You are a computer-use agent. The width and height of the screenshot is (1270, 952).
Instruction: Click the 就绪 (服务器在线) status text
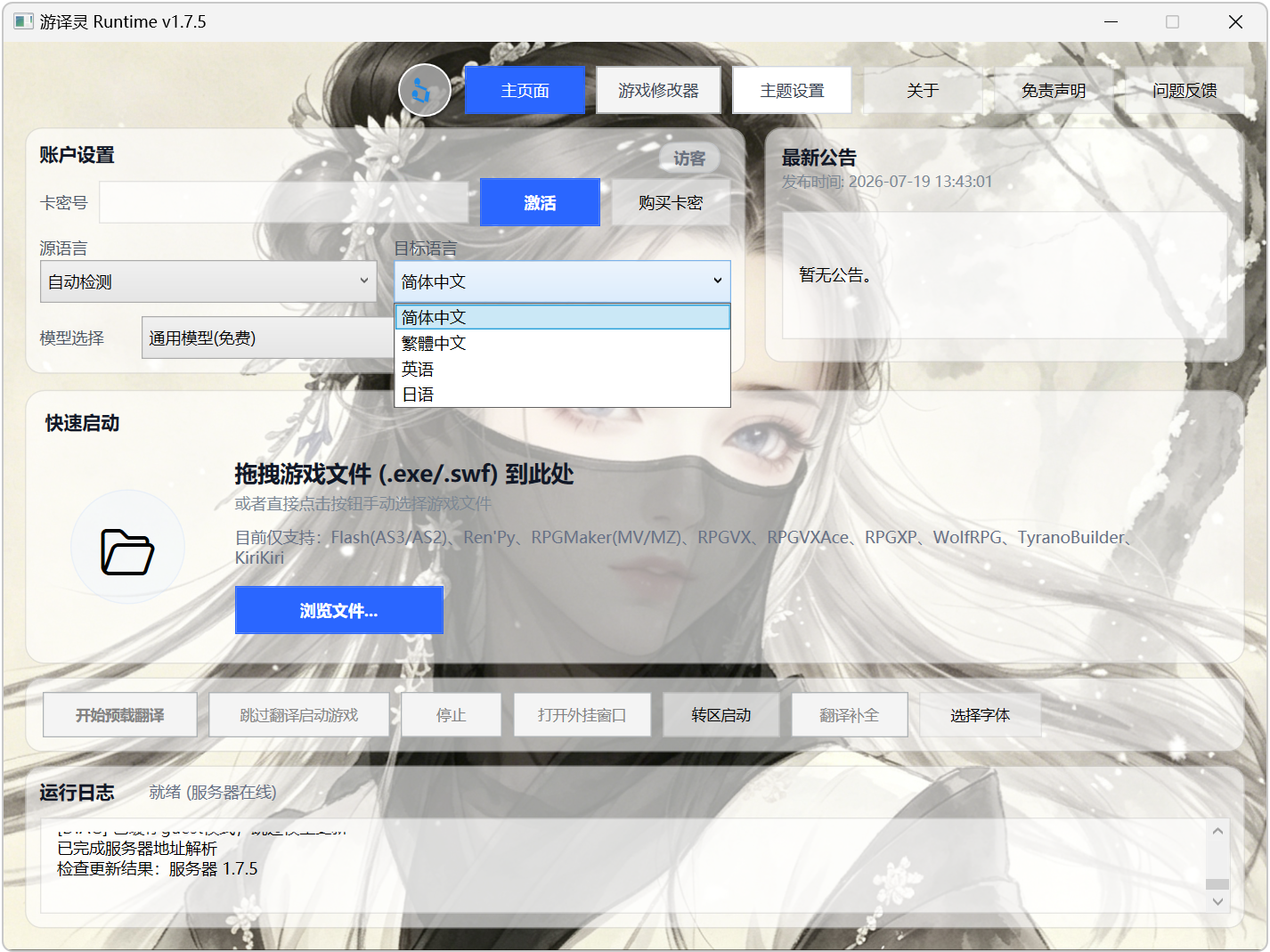pyautogui.click(x=213, y=792)
